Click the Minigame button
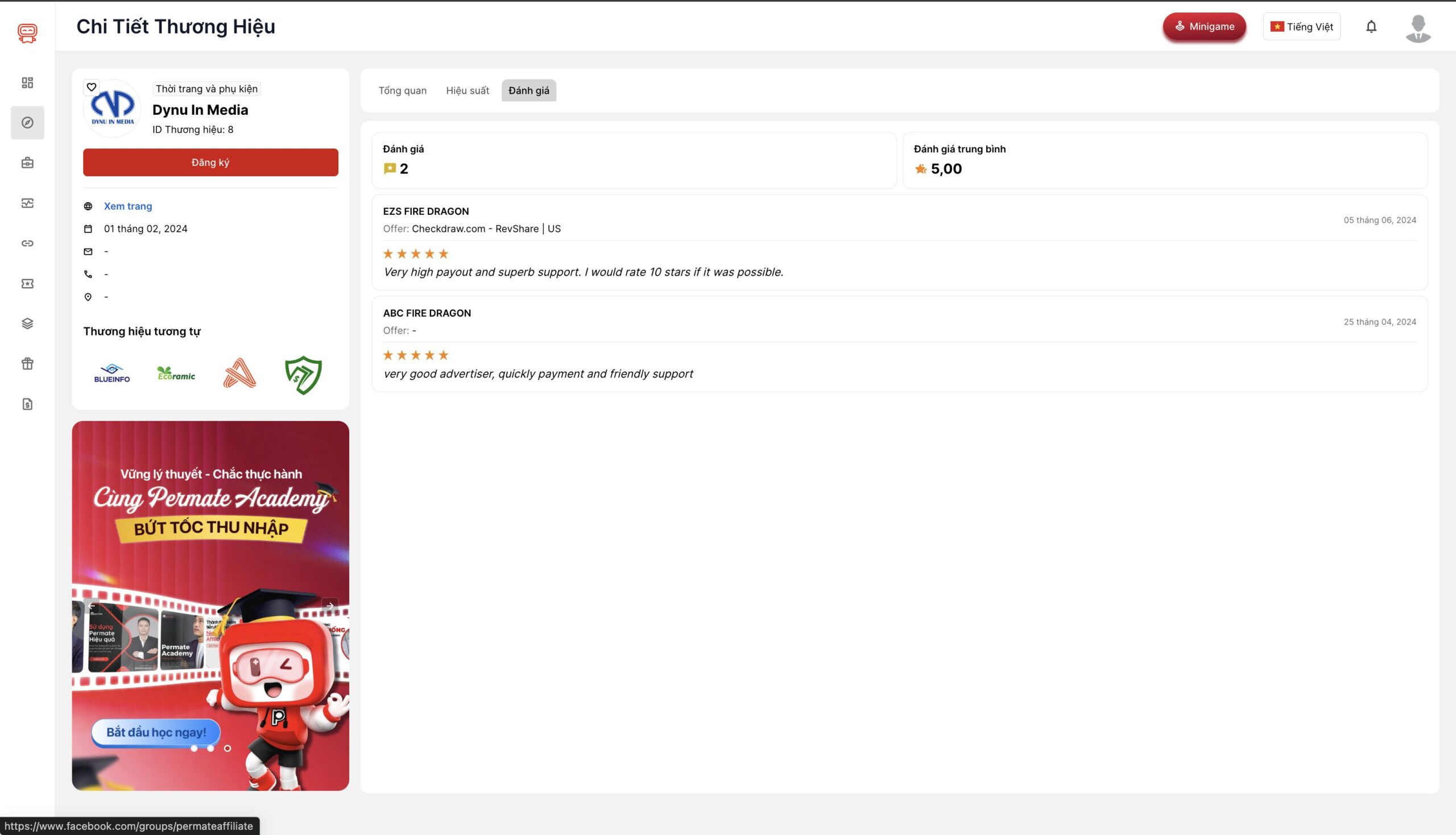This screenshot has width=1456, height=835. (x=1203, y=26)
